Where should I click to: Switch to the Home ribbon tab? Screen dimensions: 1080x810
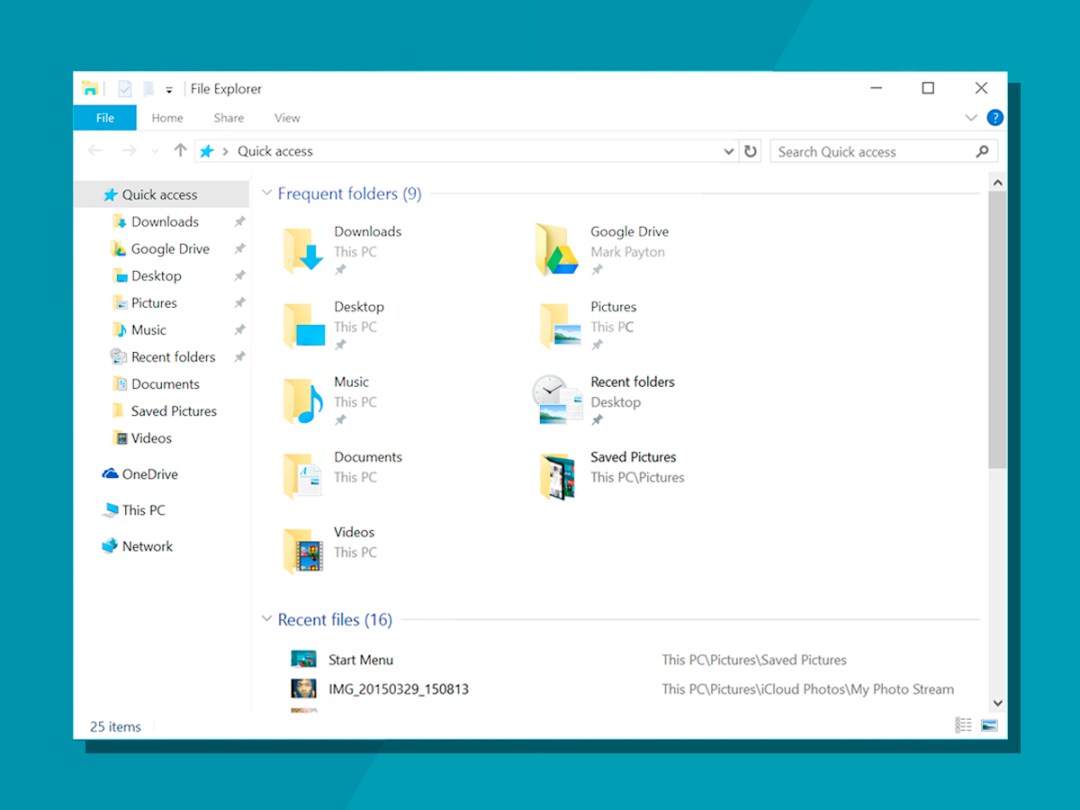coord(167,118)
